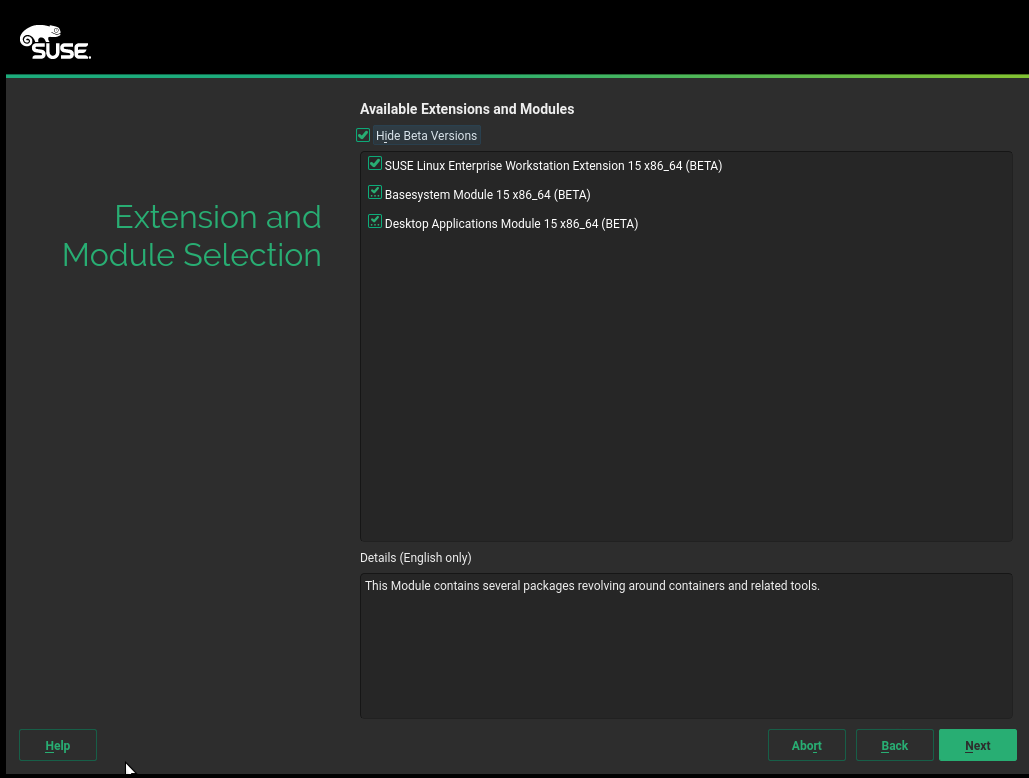Toggle the Hide Beta Versions checkbox
This screenshot has height=778, width=1029.
pyautogui.click(x=363, y=135)
